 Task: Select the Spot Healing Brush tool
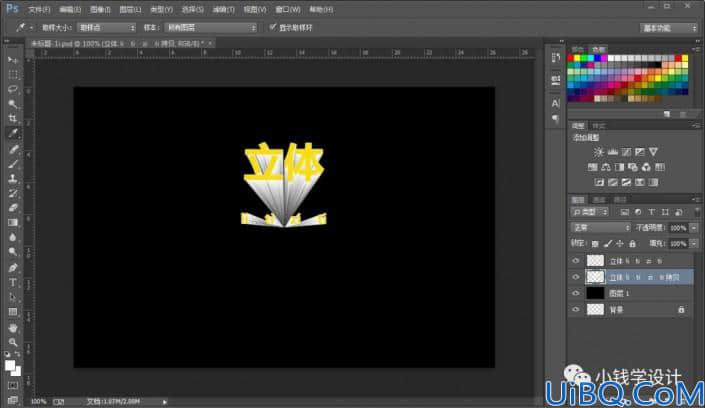point(13,149)
